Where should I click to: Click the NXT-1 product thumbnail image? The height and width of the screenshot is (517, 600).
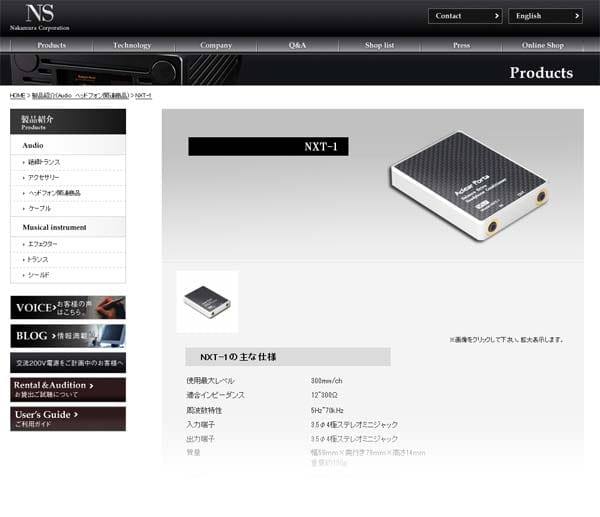pos(207,302)
